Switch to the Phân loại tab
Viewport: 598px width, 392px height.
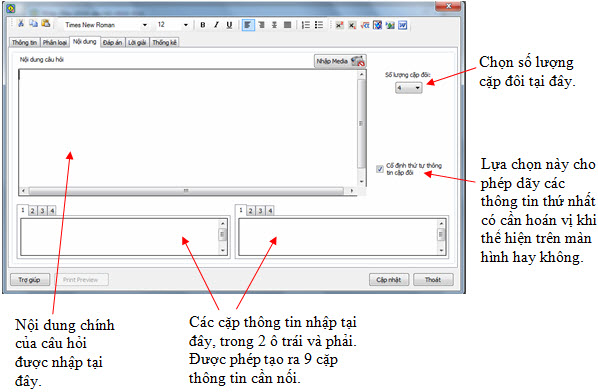pyautogui.click(x=55, y=42)
